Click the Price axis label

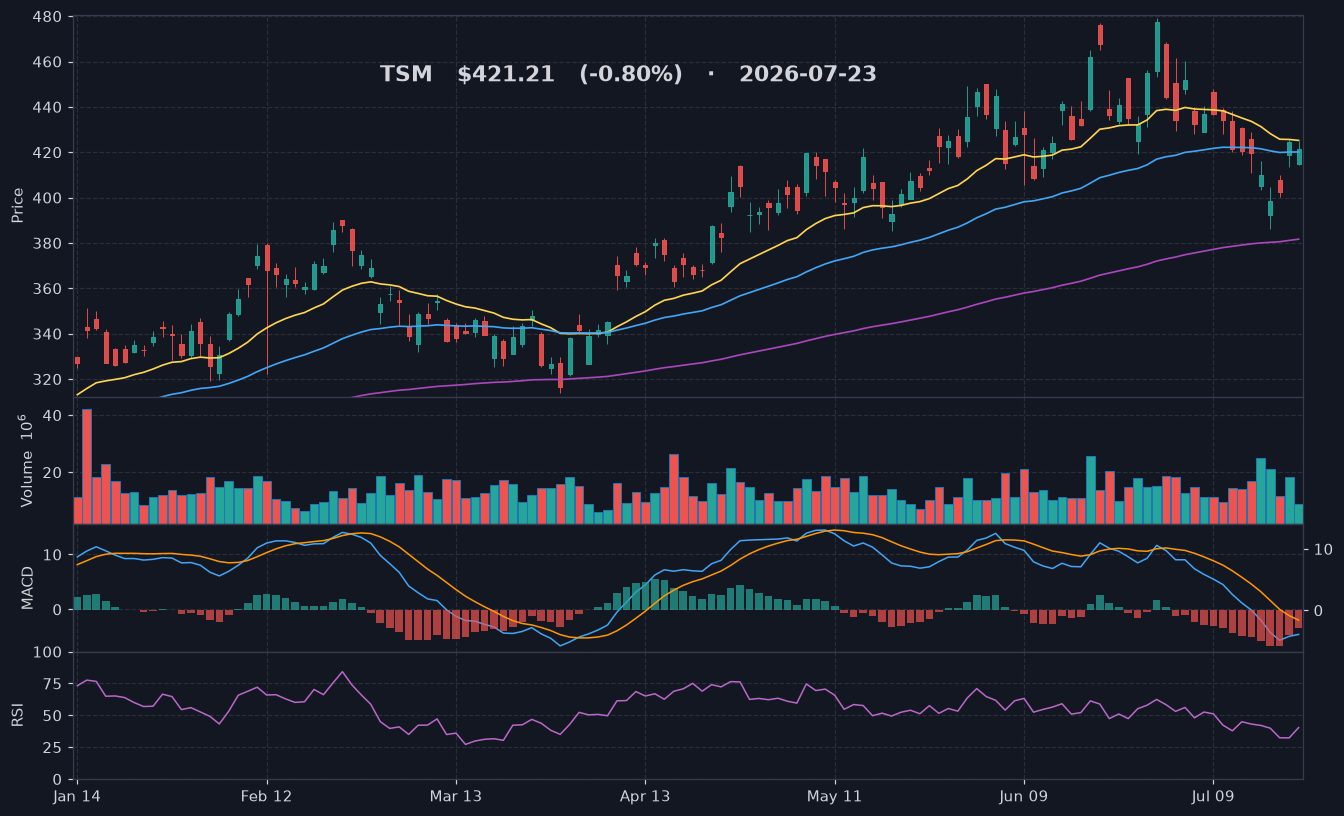17,204
